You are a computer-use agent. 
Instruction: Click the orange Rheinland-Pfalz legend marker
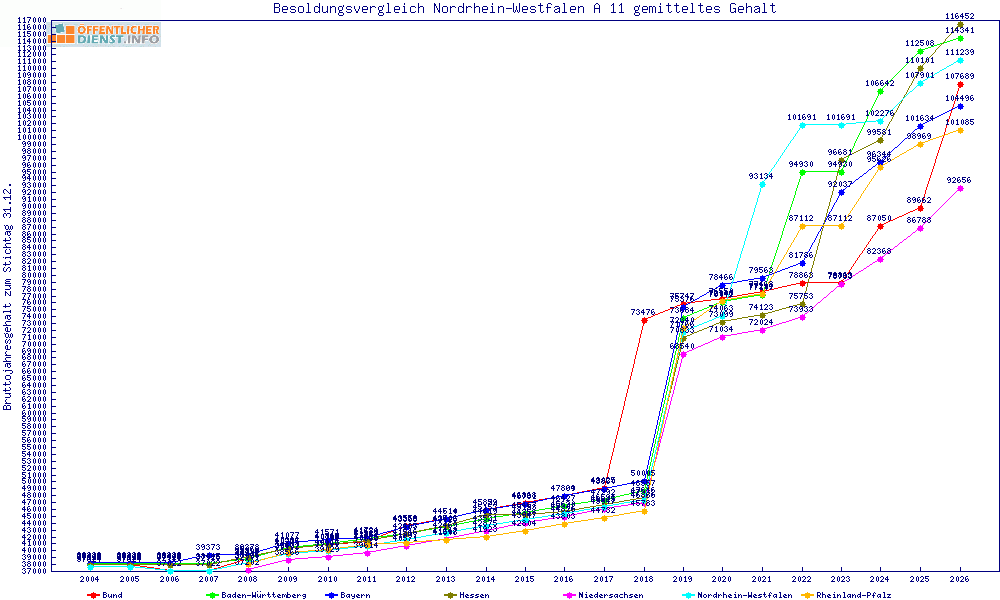pos(805,595)
